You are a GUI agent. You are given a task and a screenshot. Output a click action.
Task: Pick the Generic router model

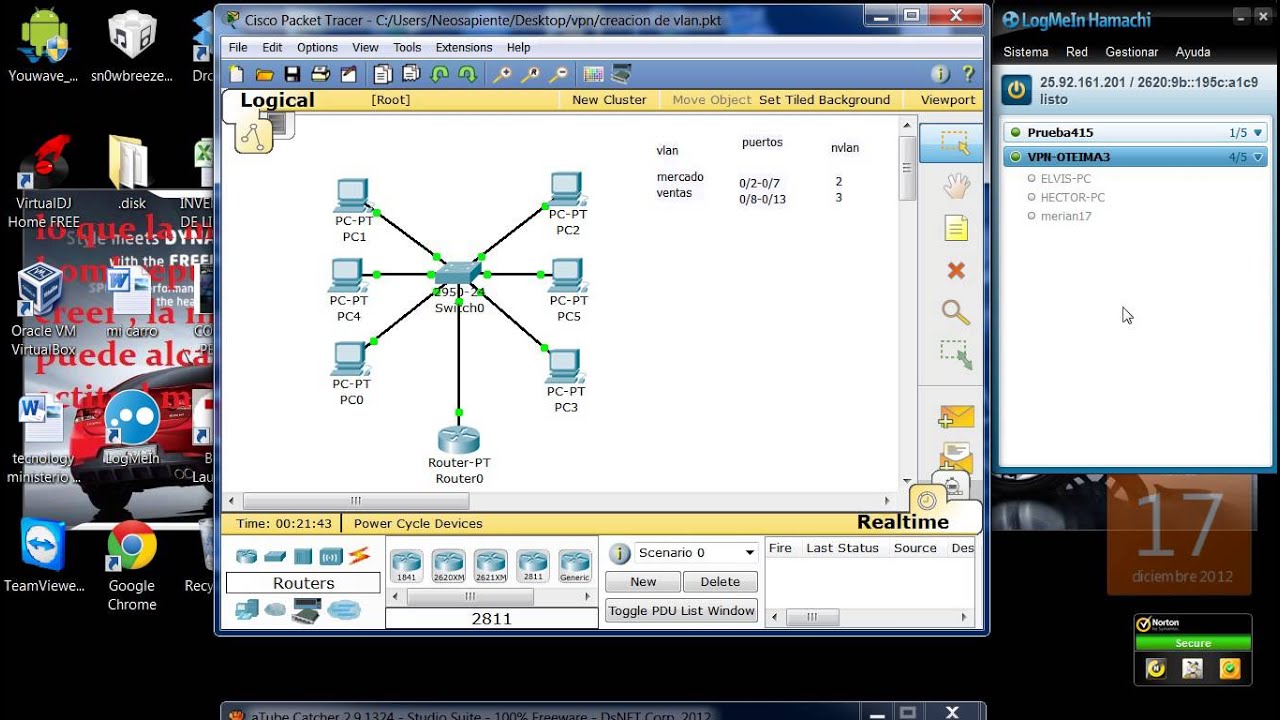tap(574, 565)
